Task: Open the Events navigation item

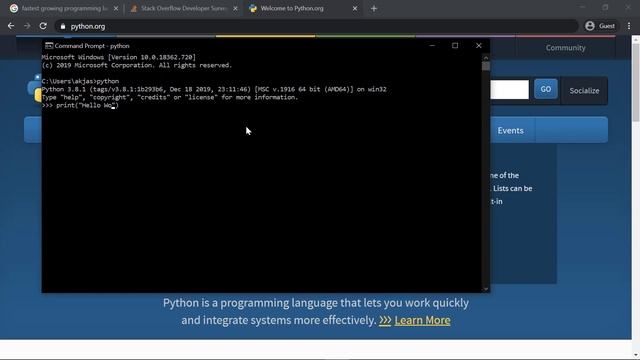Action: coord(510,130)
